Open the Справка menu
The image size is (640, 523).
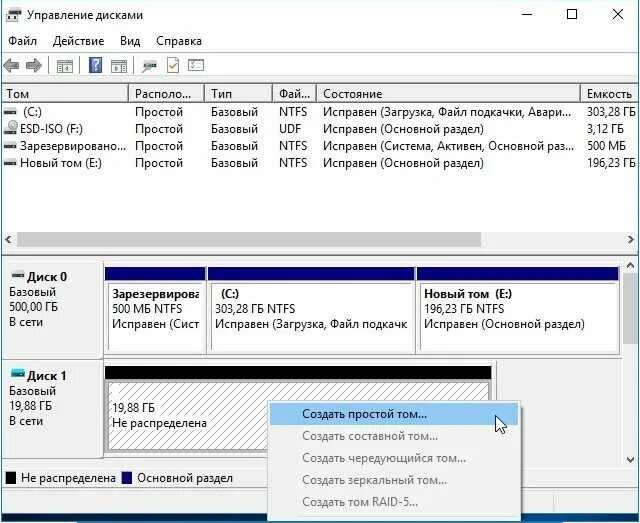click(179, 41)
